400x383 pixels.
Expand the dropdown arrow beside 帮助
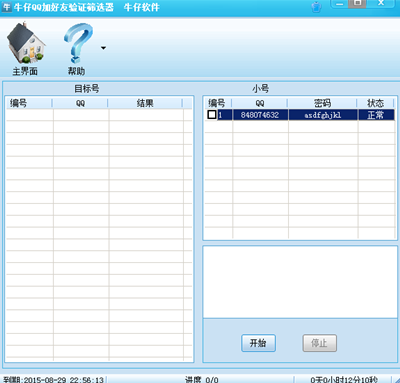[103, 48]
